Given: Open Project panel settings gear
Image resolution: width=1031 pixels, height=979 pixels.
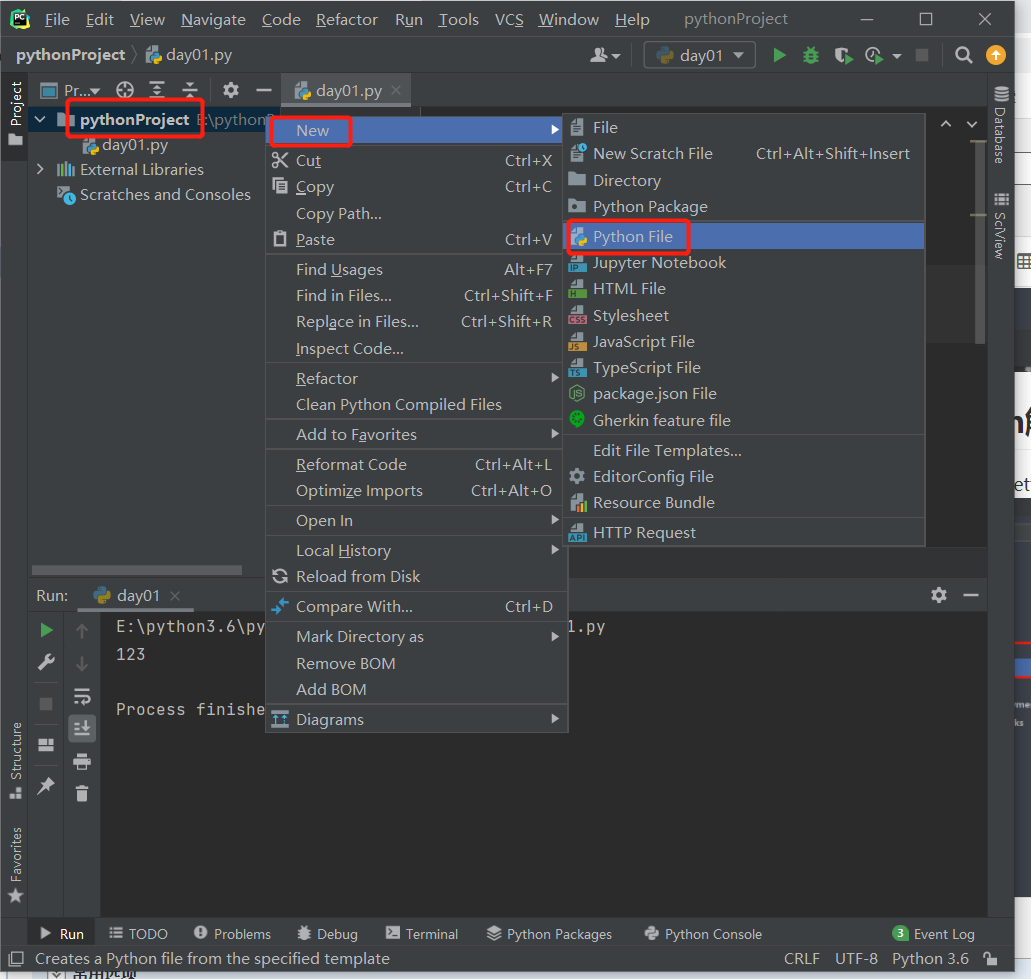Looking at the screenshot, I should click(230, 89).
